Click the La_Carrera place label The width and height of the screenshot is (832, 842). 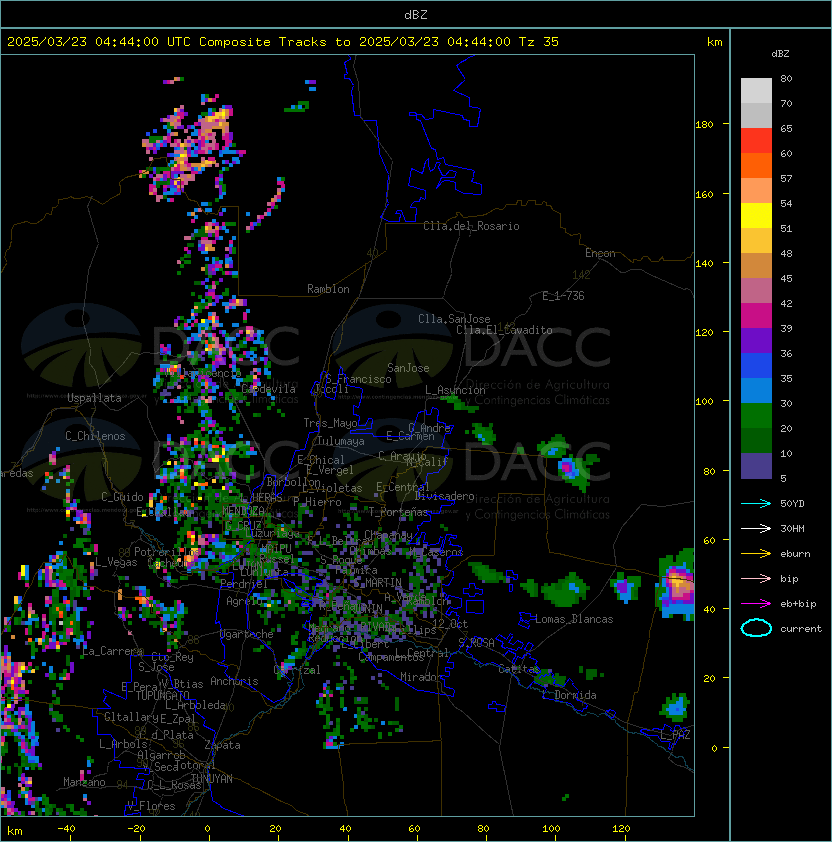click(x=113, y=651)
